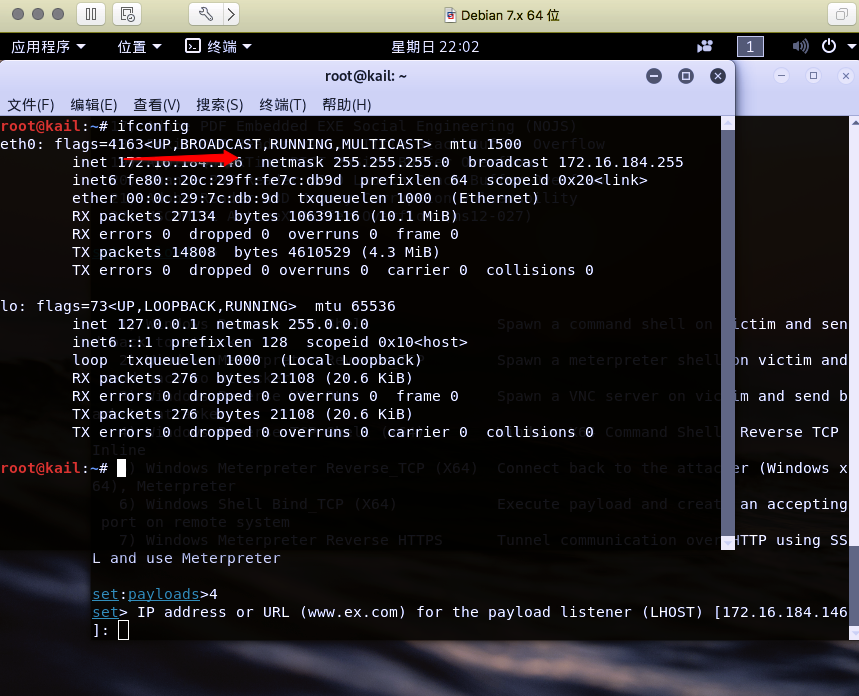The width and height of the screenshot is (859, 696).
Task: Open the 帮助(H) menu
Action: pos(344,104)
